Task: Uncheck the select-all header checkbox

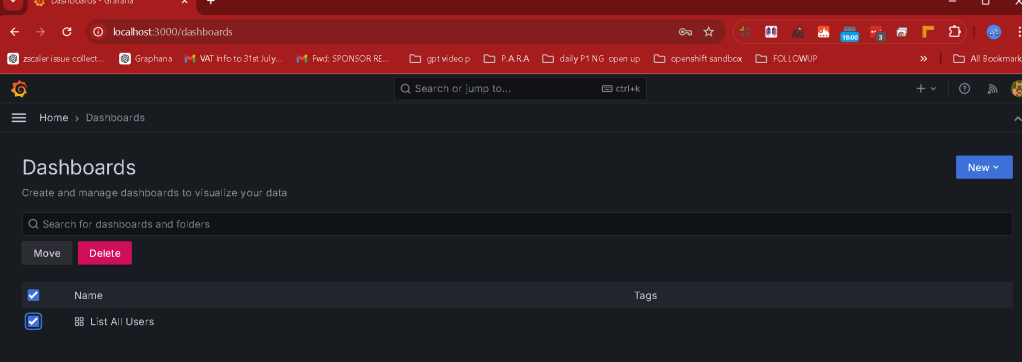Action: 33,295
